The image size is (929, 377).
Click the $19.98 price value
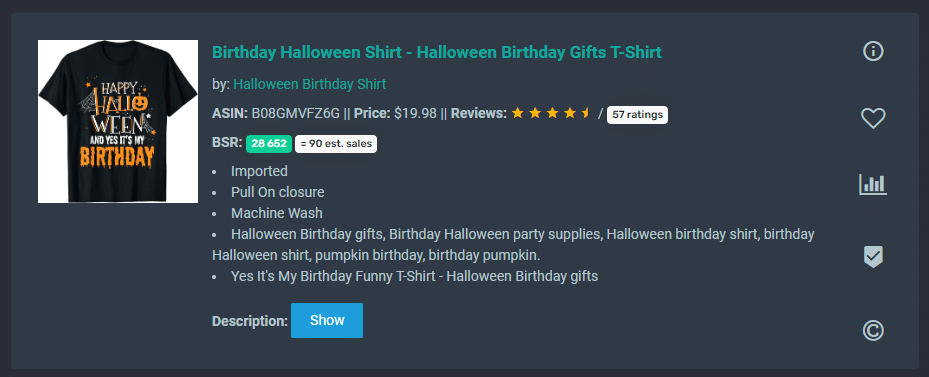coord(415,113)
